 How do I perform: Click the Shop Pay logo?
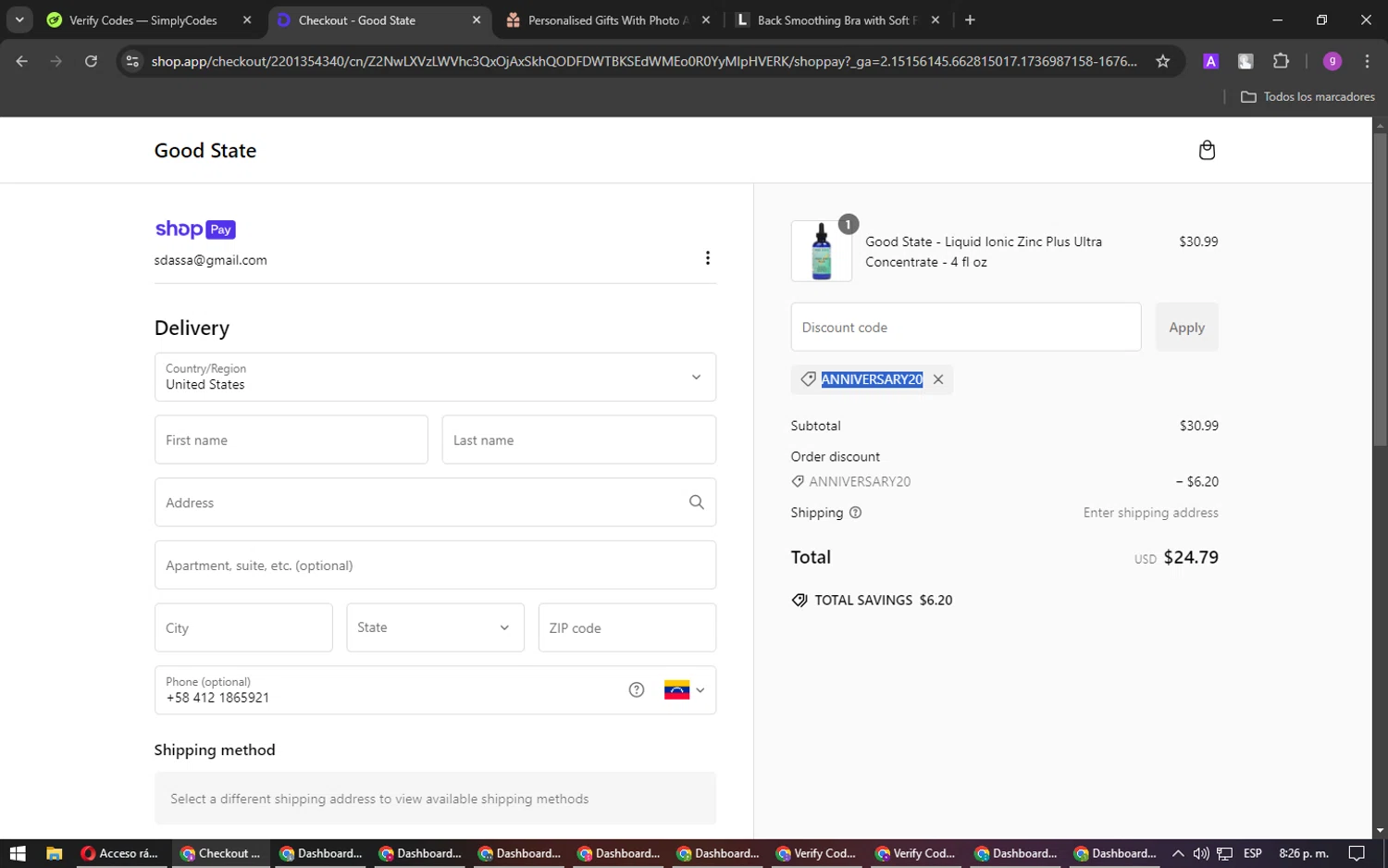pyautogui.click(x=195, y=229)
